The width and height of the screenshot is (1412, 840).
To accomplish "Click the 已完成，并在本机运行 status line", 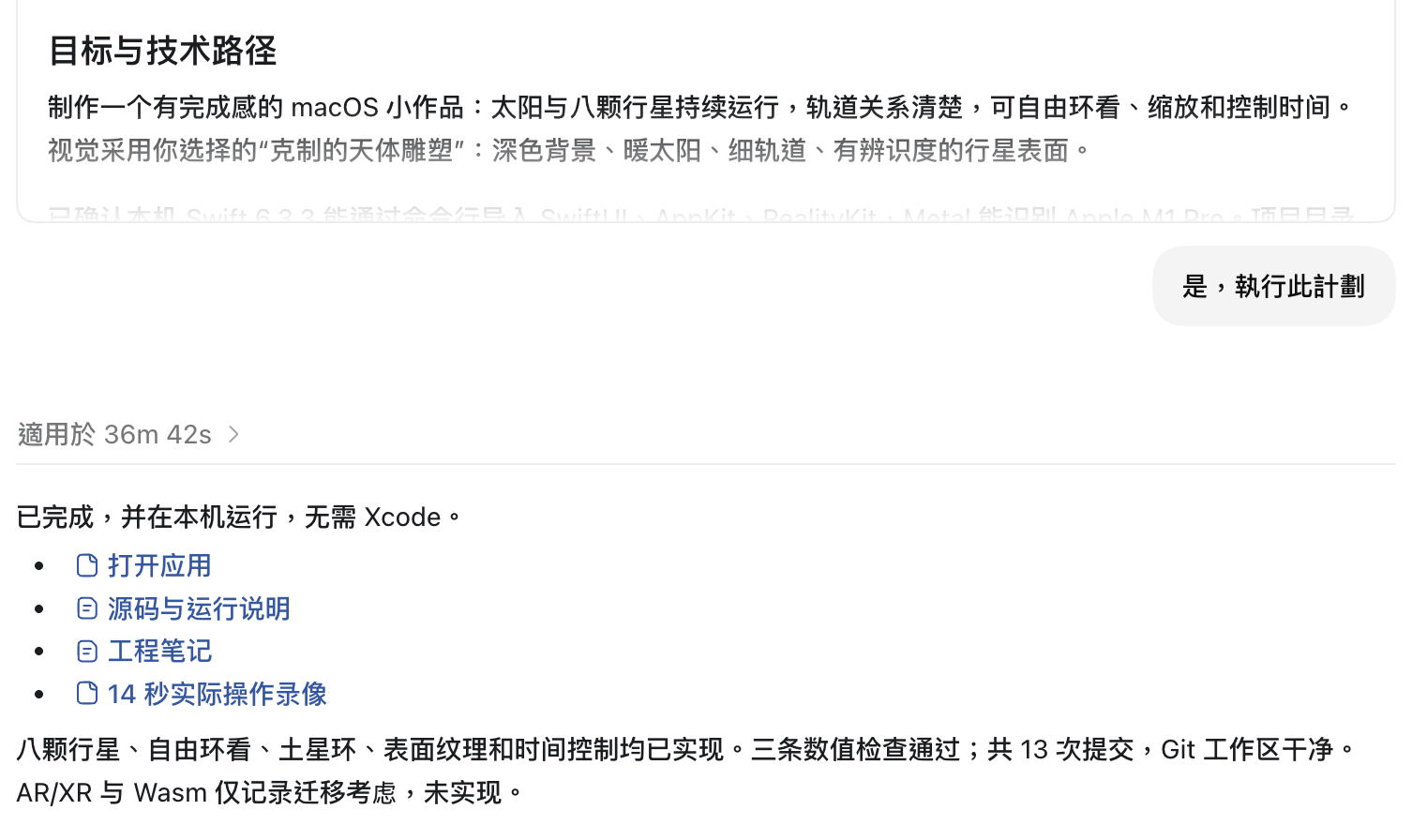I will pyautogui.click(x=240, y=517).
